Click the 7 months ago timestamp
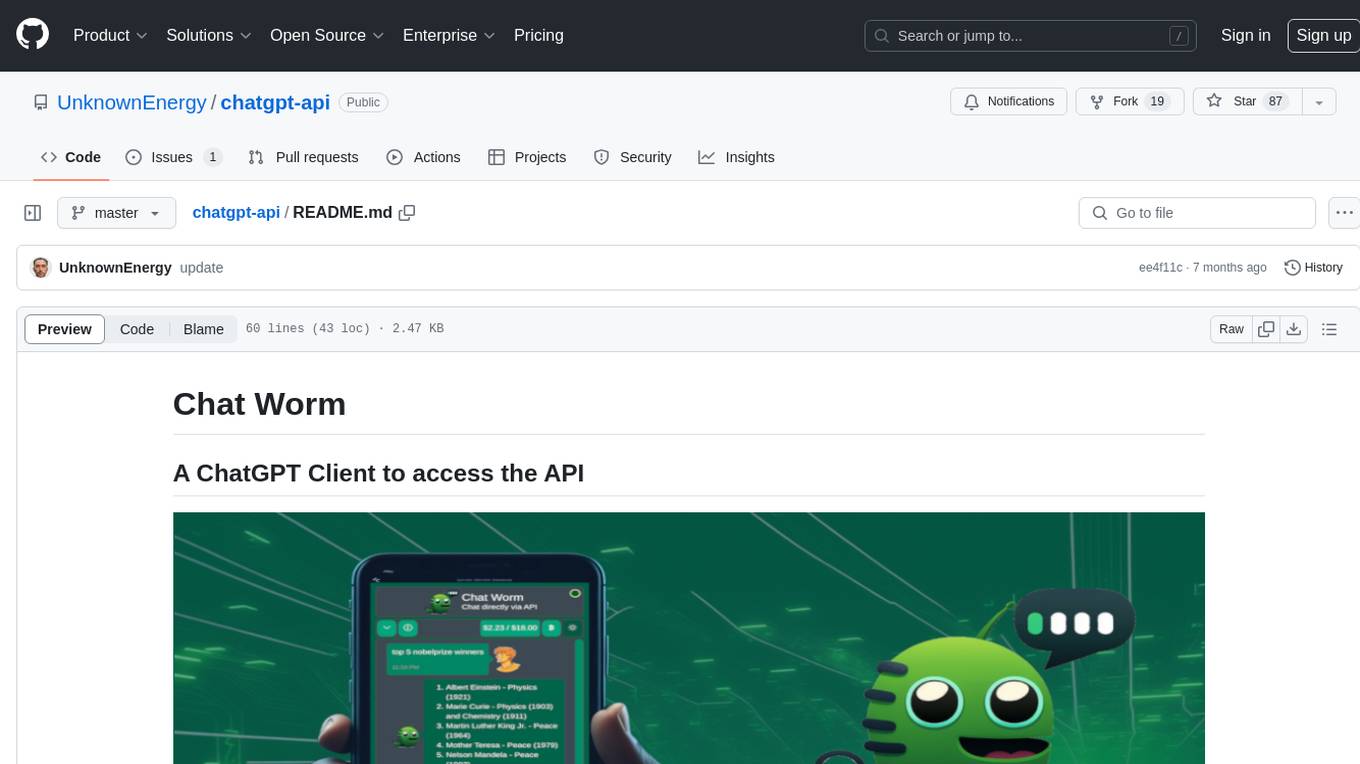Image resolution: width=1360 pixels, height=764 pixels. (x=1230, y=268)
